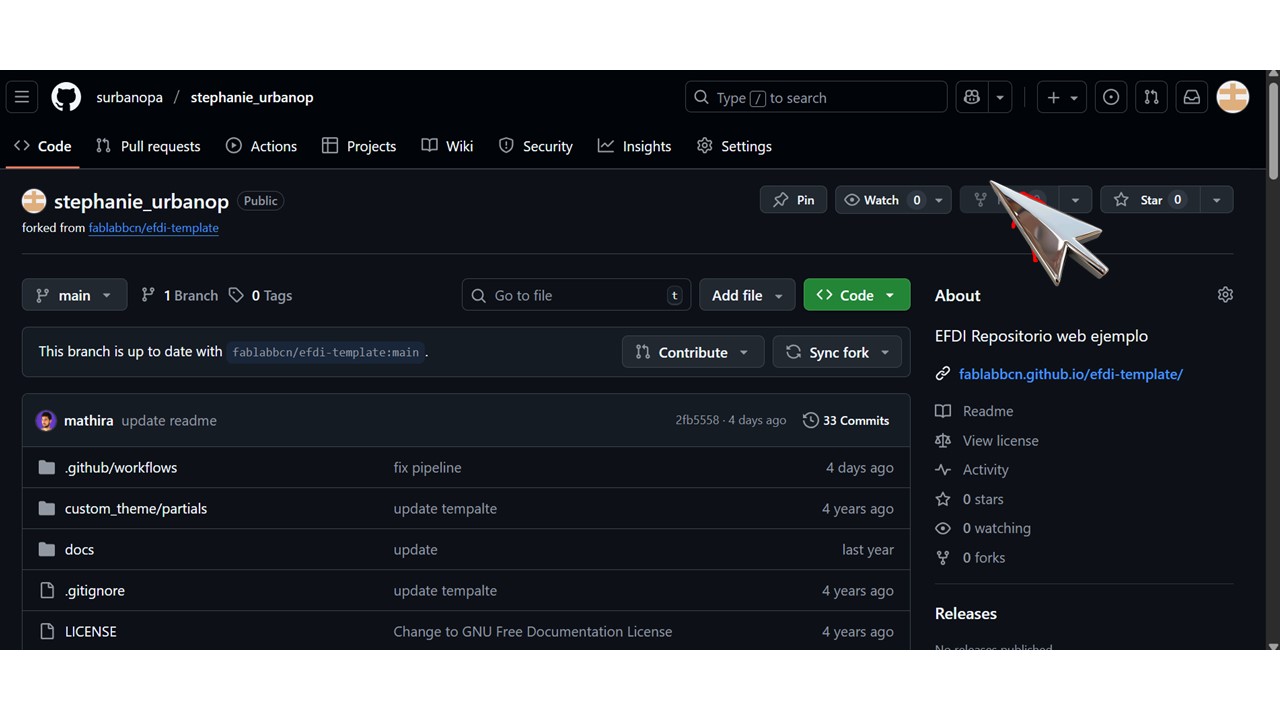Open the green Code dropdown
Image resolution: width=1280 pixels, height=720 pixels.
(x=856, y=295)
